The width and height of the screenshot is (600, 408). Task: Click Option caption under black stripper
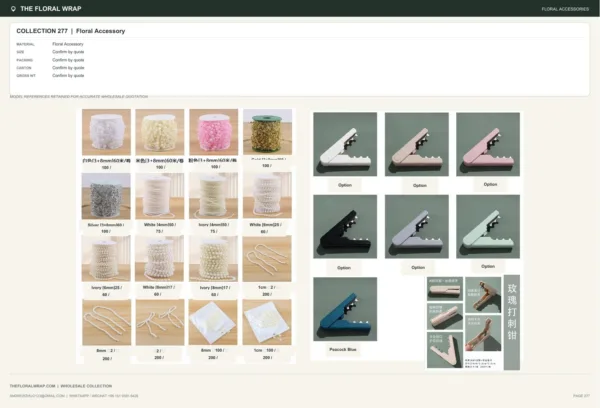tap(344, 268)
